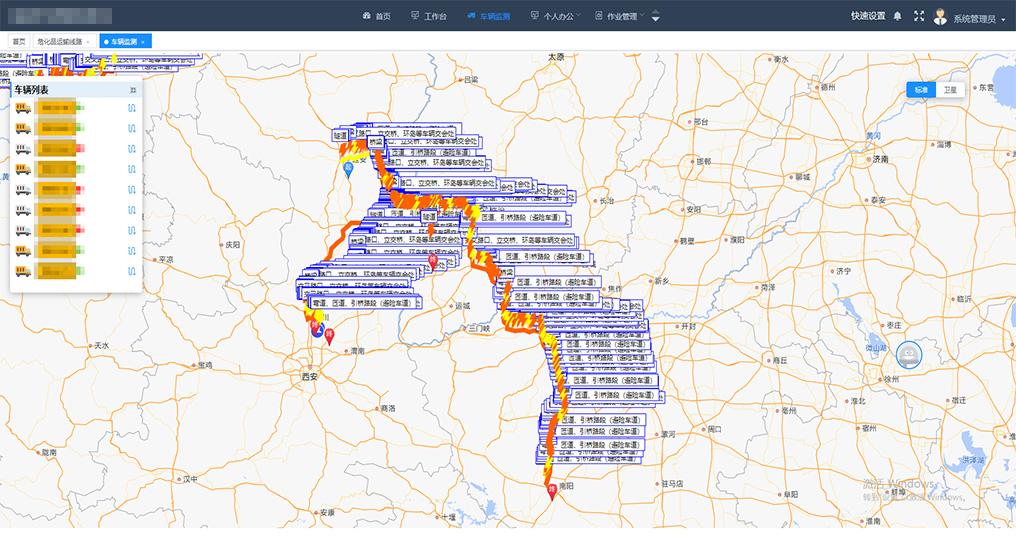
Task: Click the 开封 city label on map
Action: [x=688, y=326]
